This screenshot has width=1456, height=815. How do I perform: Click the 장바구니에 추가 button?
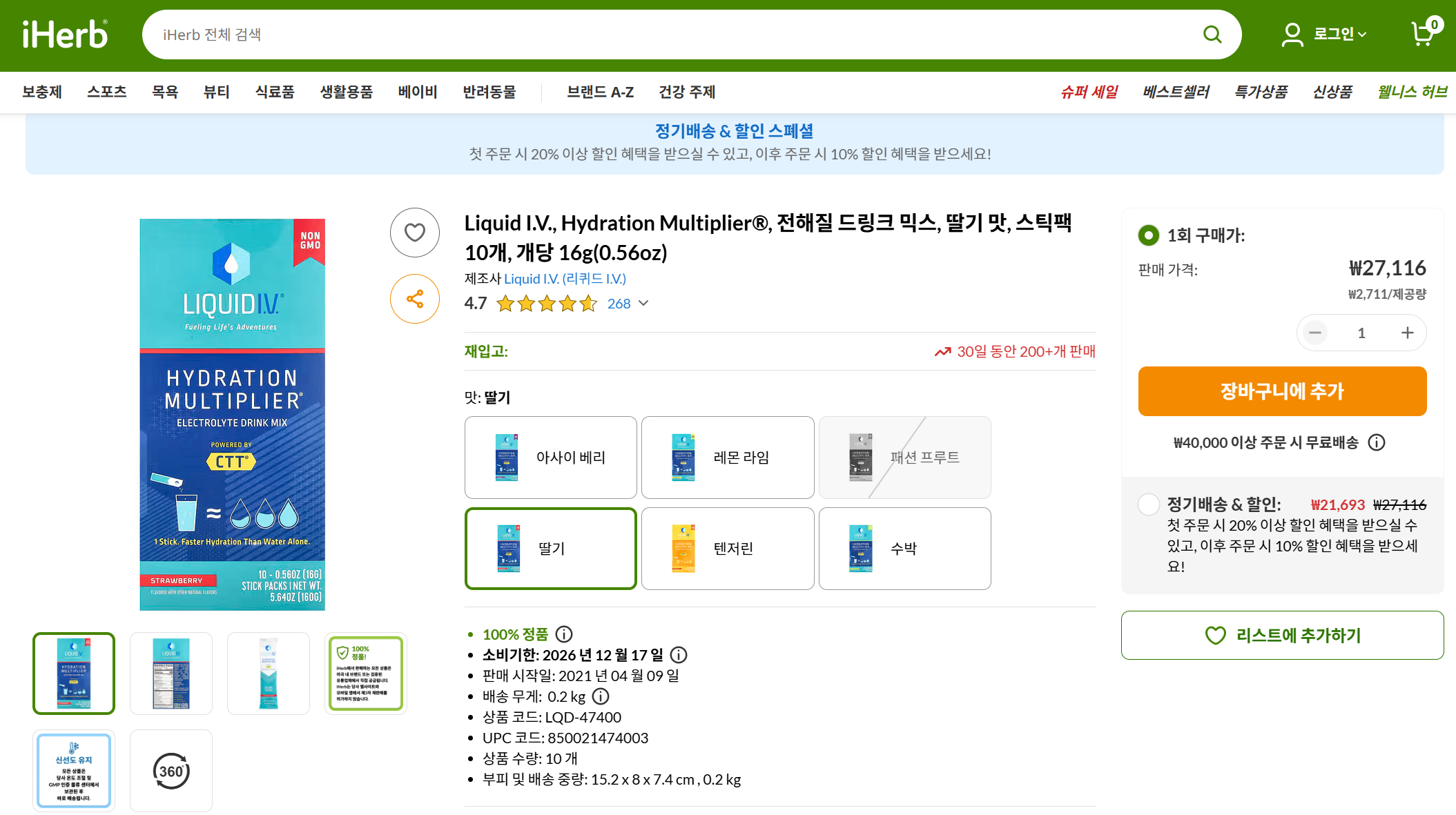(1282, 391)
